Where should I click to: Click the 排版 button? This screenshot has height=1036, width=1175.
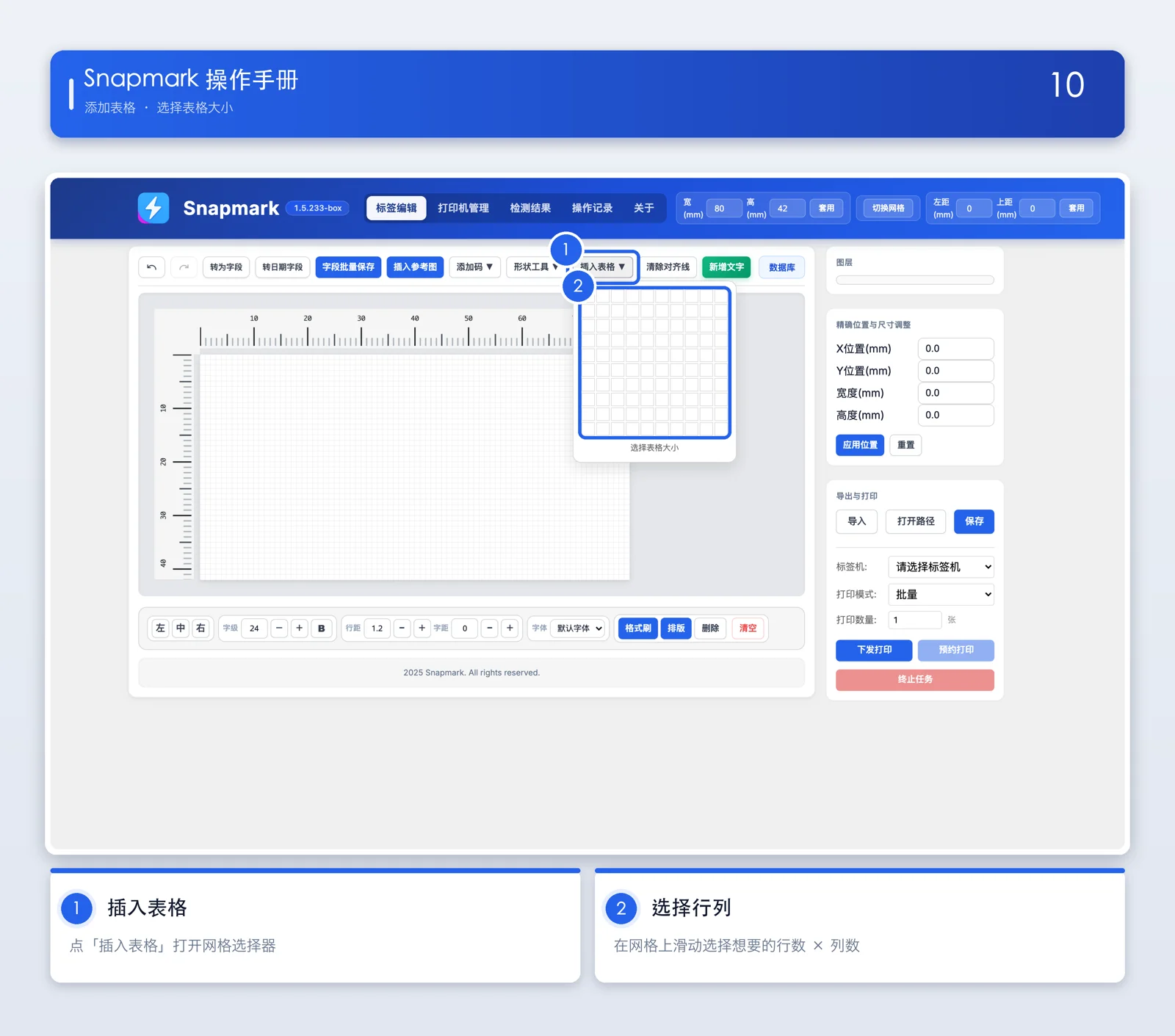[676, 629]
